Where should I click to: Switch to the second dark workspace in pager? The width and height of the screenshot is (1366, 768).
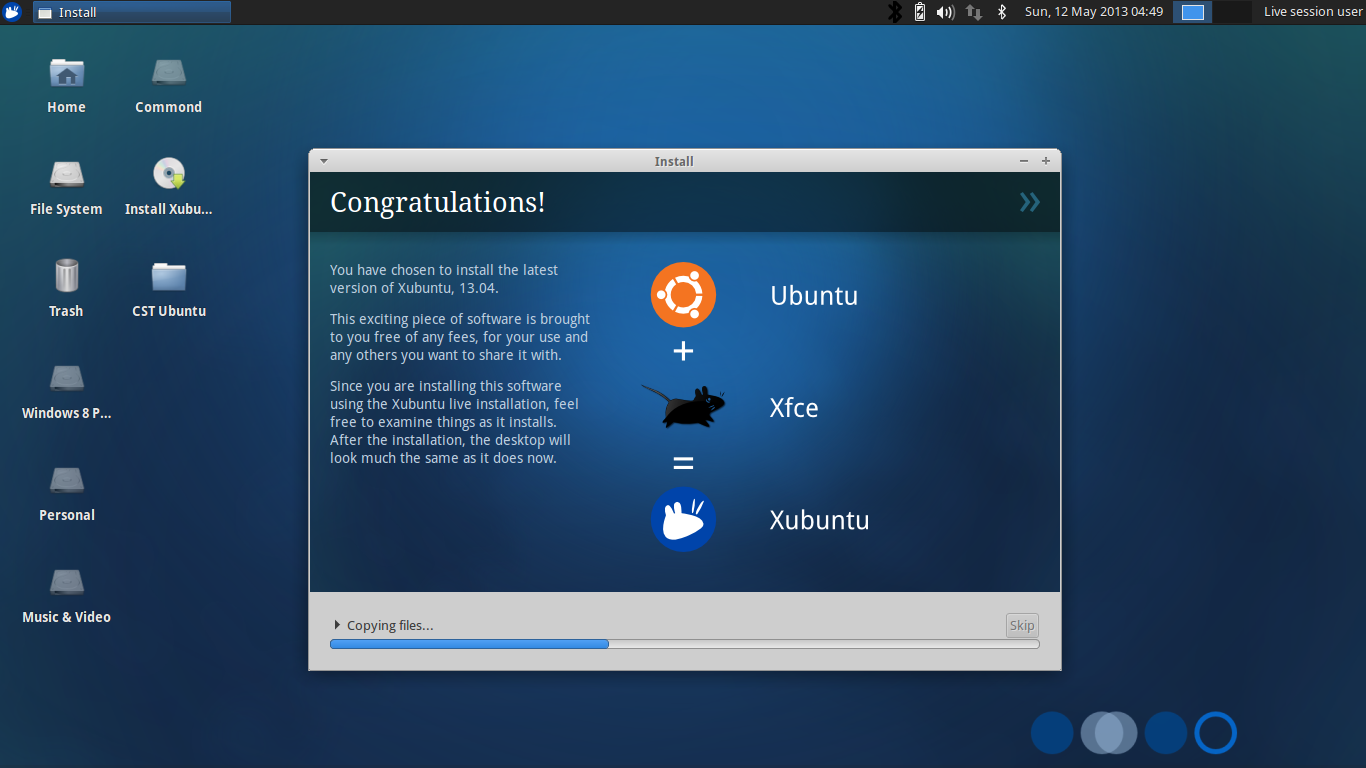point(1233,12)
